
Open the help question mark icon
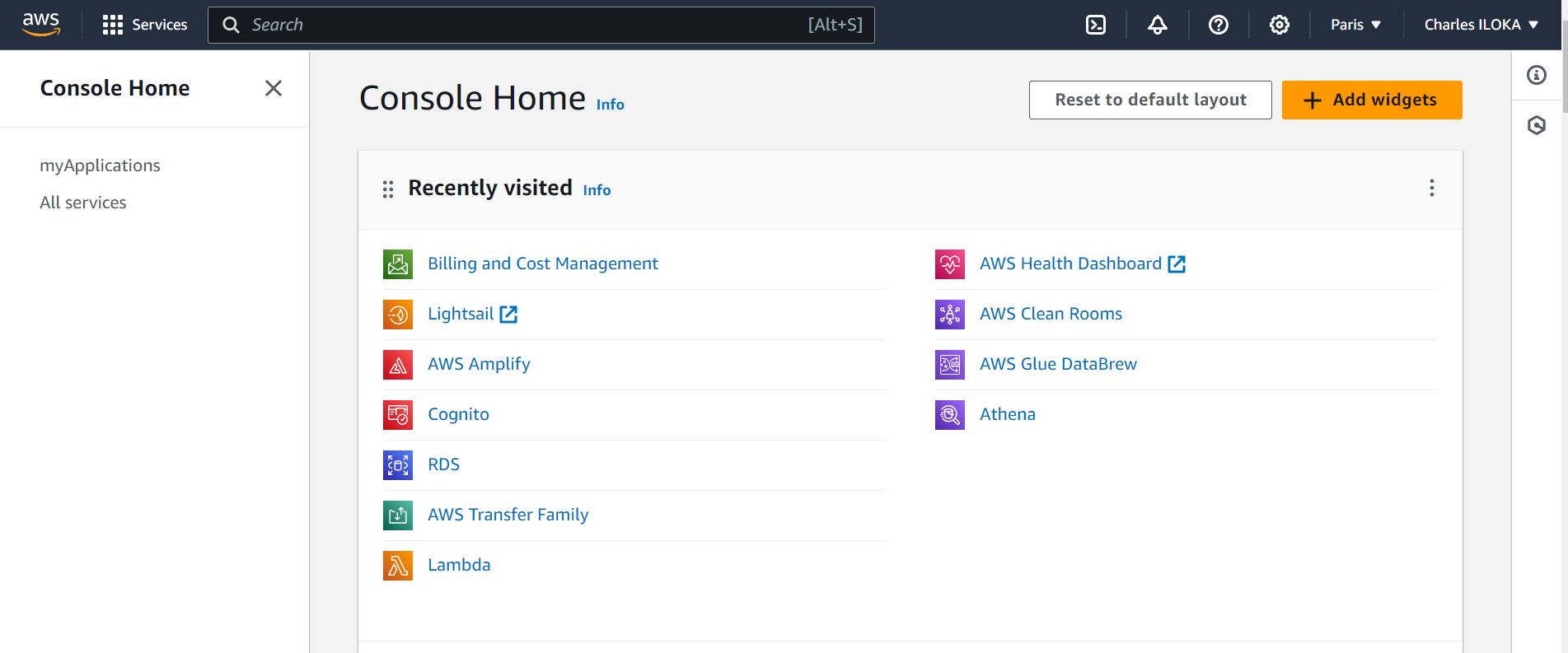[1219, 25]
